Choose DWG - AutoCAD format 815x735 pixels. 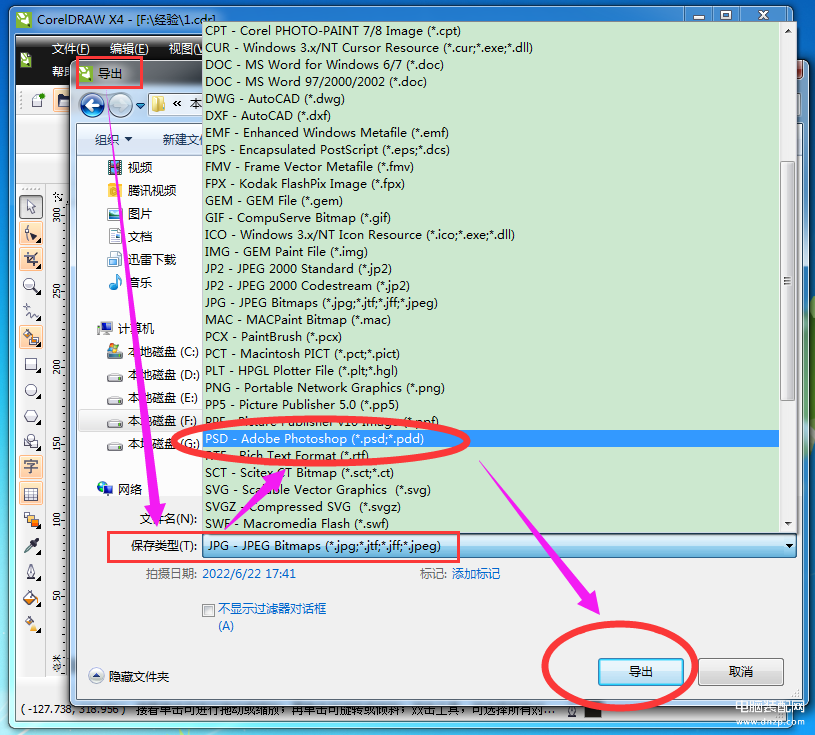coord(491,99)
